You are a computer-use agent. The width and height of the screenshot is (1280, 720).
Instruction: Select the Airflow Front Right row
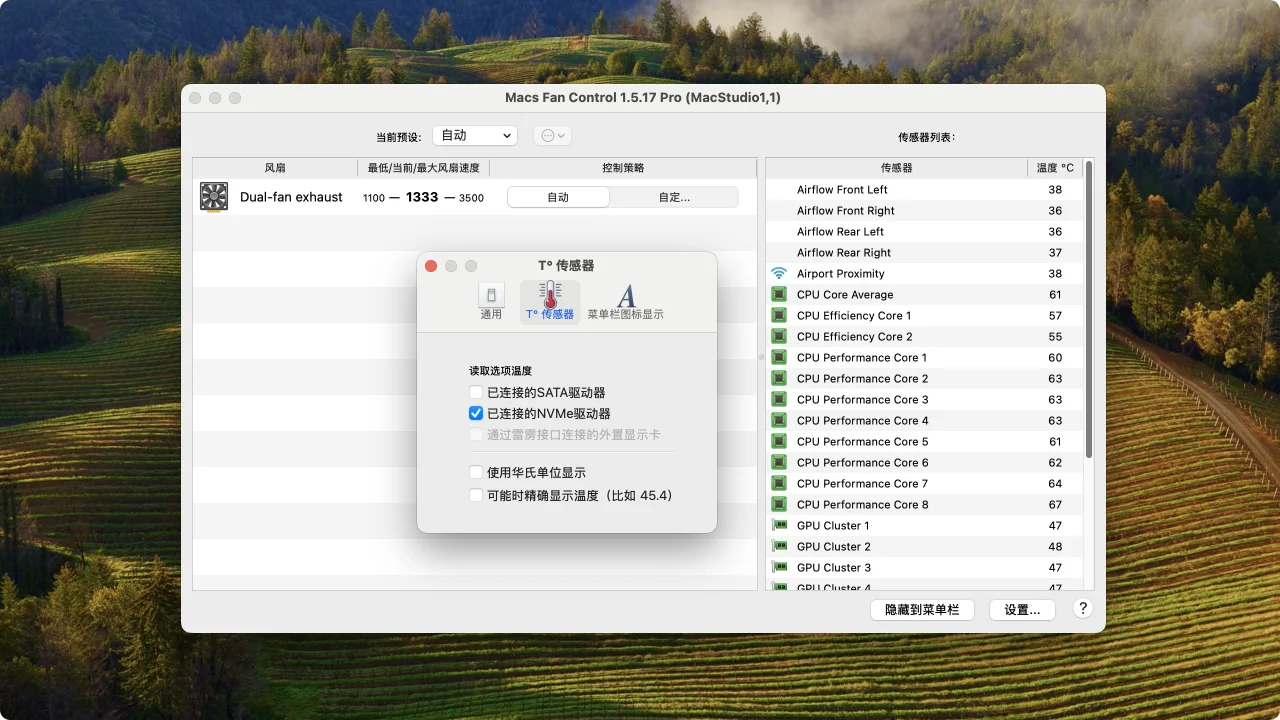coord(924,211)
